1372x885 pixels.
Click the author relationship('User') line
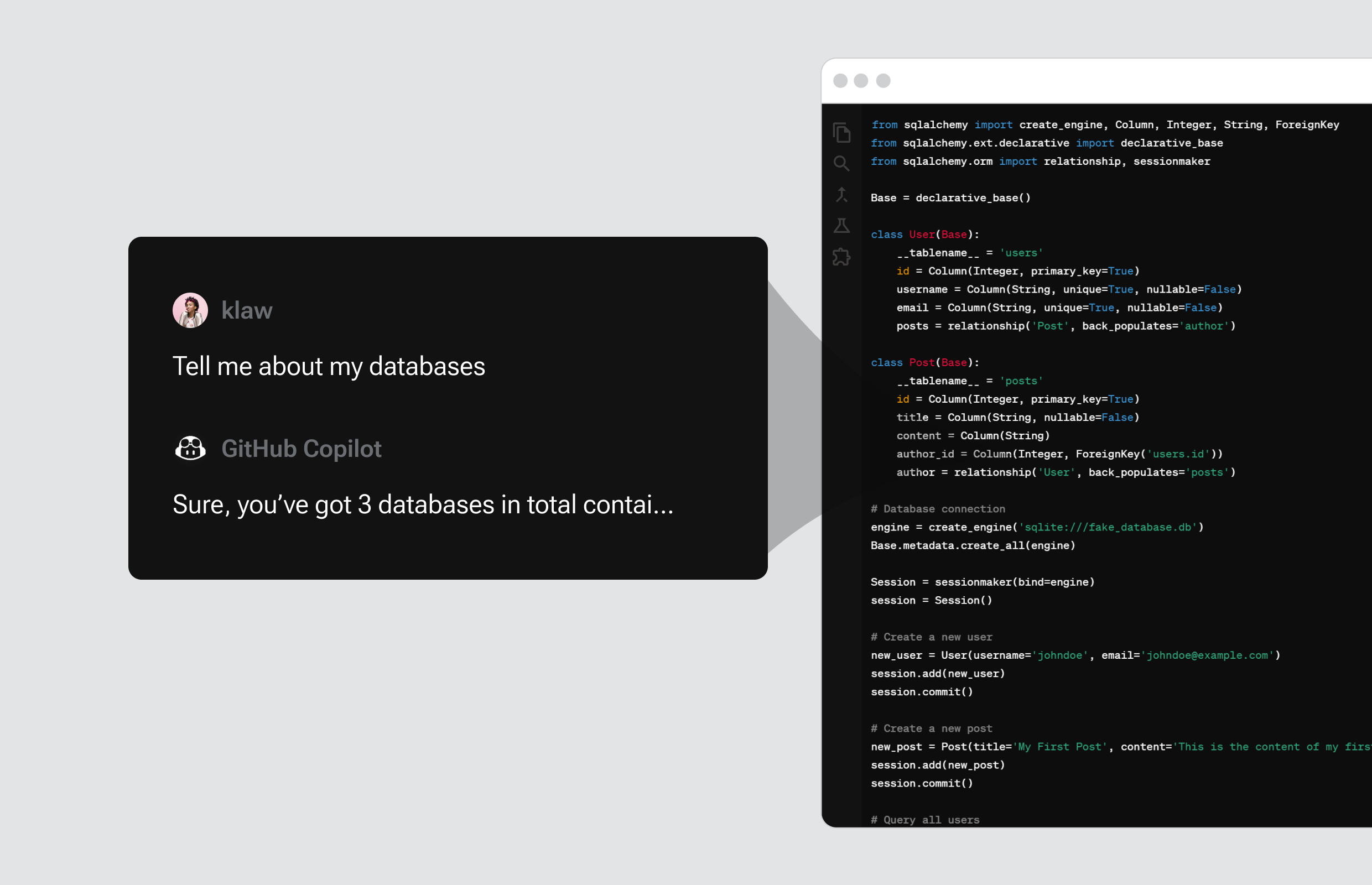coord(1066,473)
